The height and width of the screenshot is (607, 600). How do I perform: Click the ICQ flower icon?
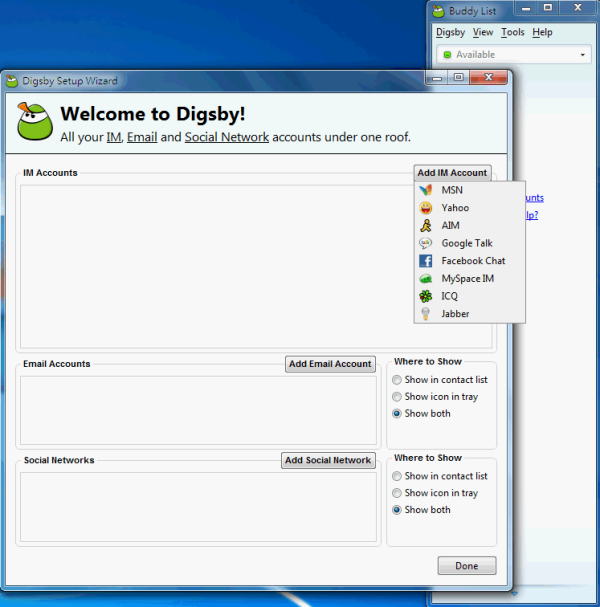(425, 296)
